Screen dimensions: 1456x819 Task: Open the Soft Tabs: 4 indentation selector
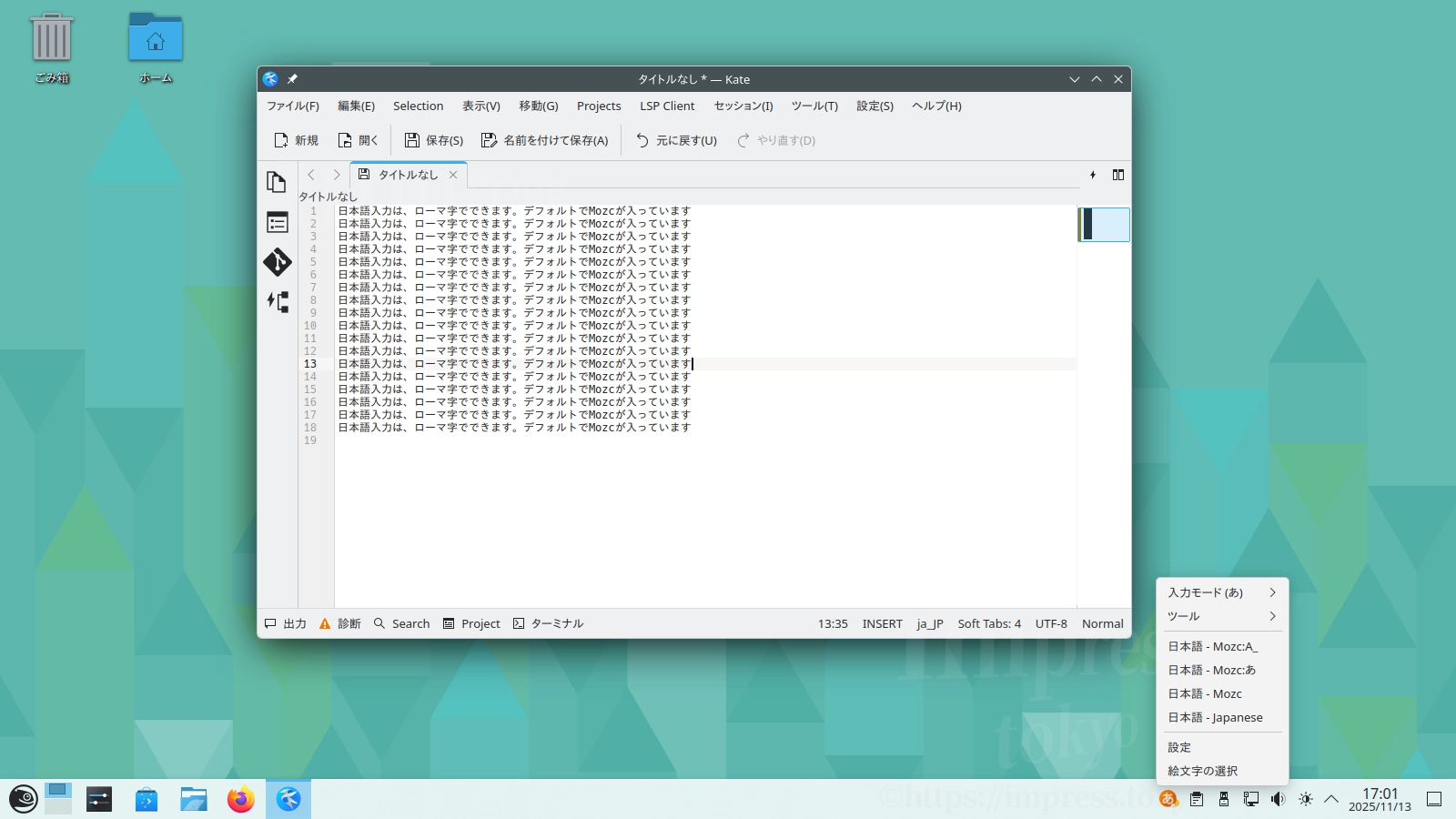(x=989, y=623)
